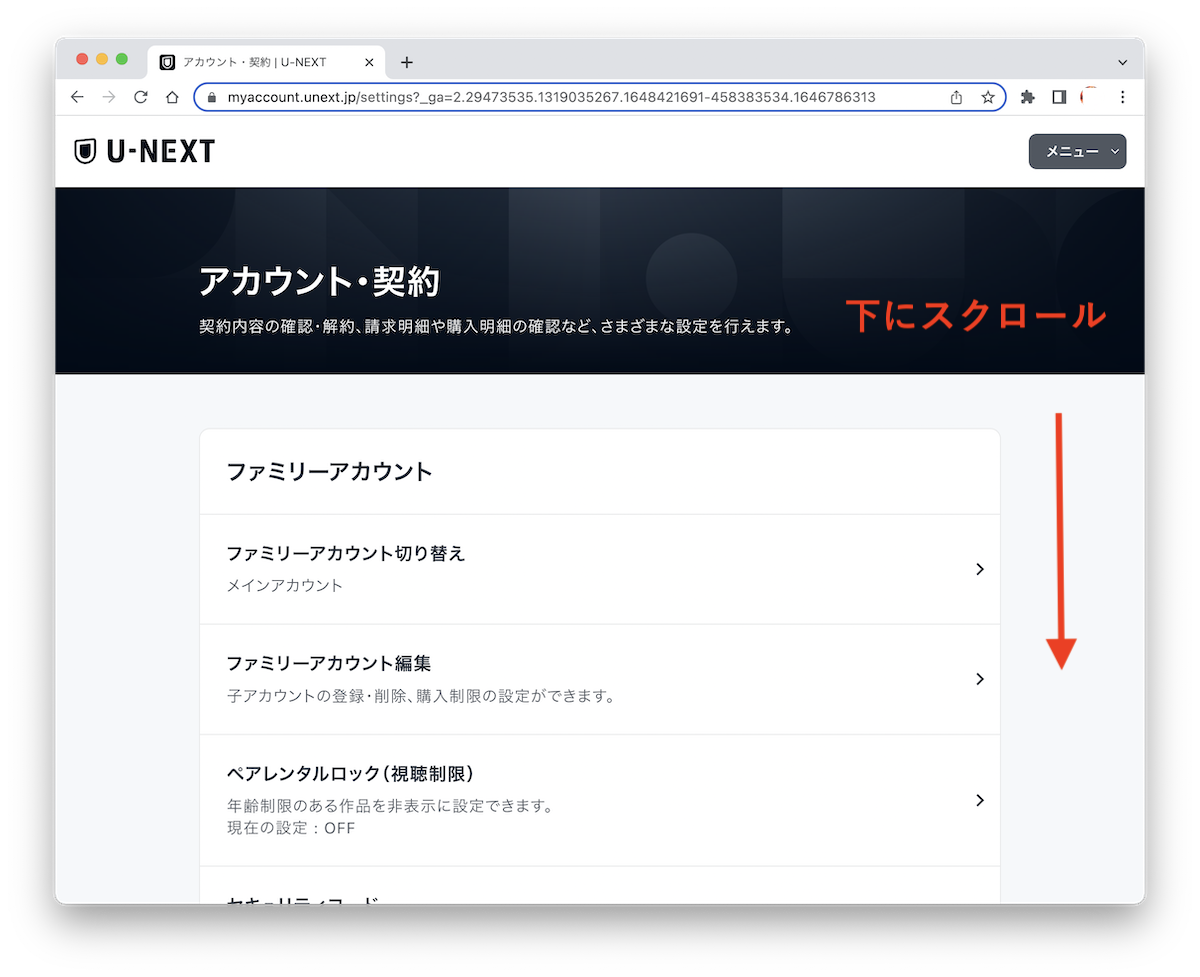The width and height of the screenshot is (1200, 977).
Task: Open the browser home page
Action: (172, 97)
